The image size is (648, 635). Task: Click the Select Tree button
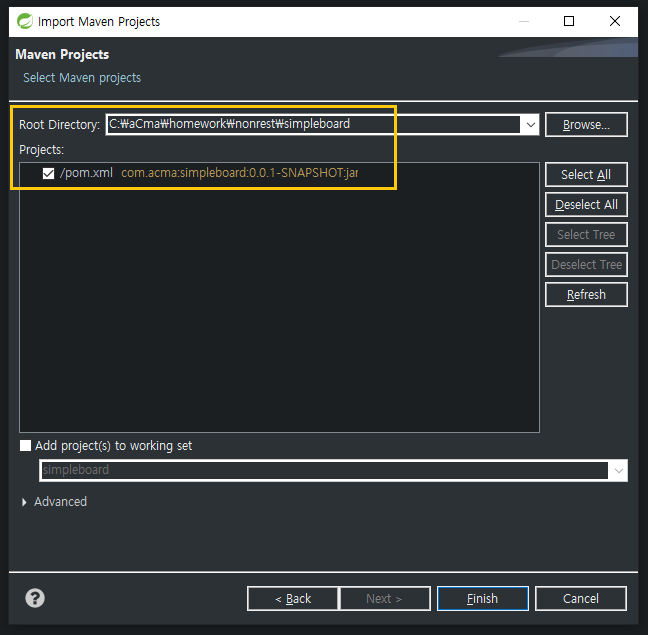[x=586, y=235]
